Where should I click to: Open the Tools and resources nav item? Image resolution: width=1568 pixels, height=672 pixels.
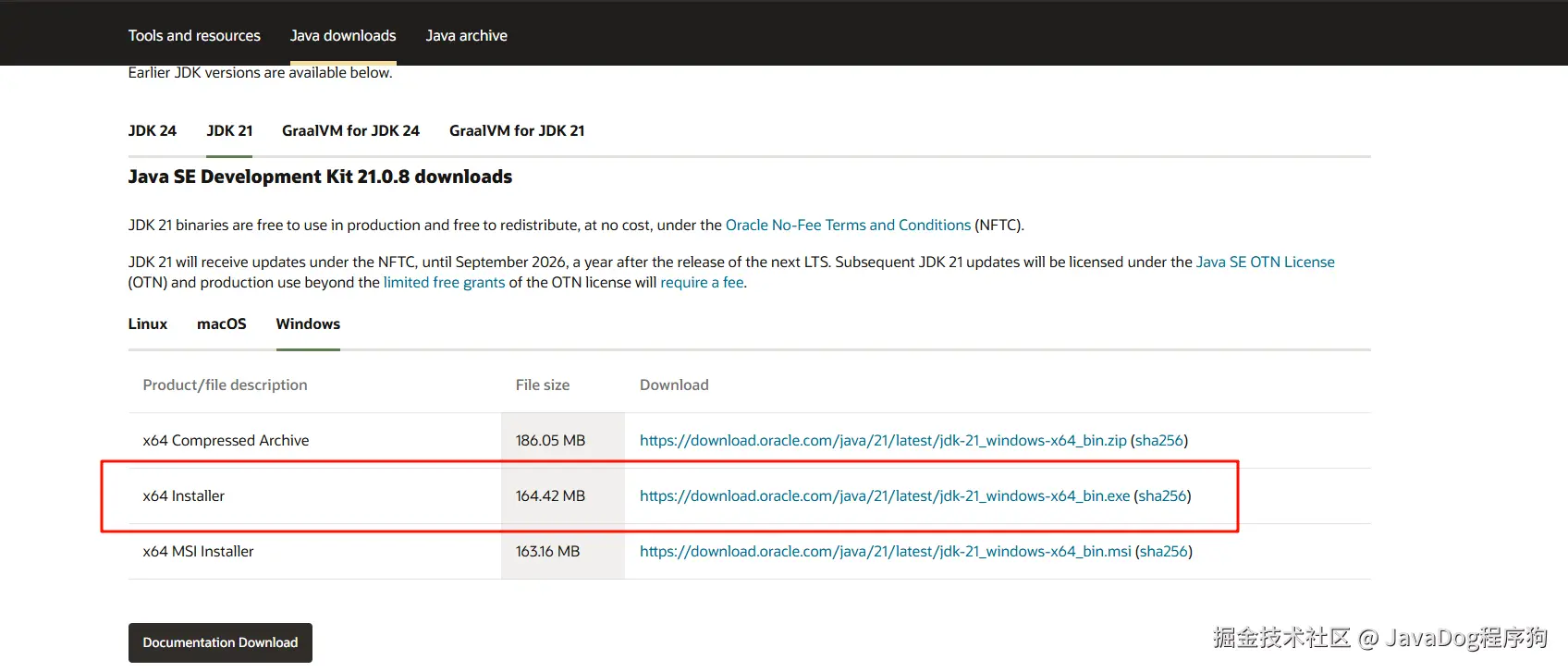194,35
